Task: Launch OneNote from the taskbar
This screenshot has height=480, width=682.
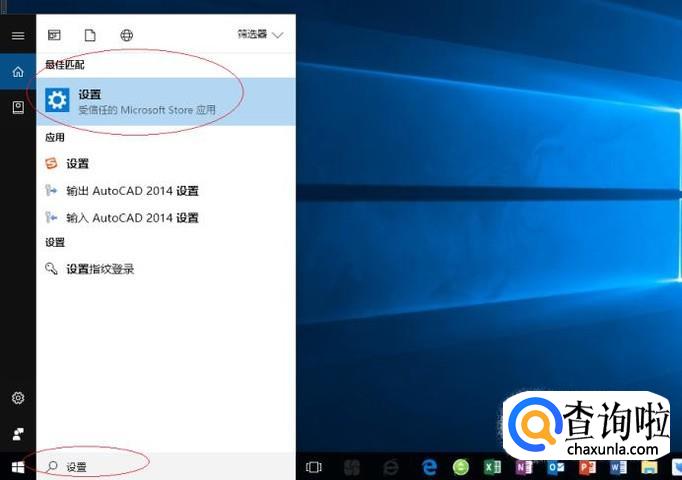Action: 524,467
